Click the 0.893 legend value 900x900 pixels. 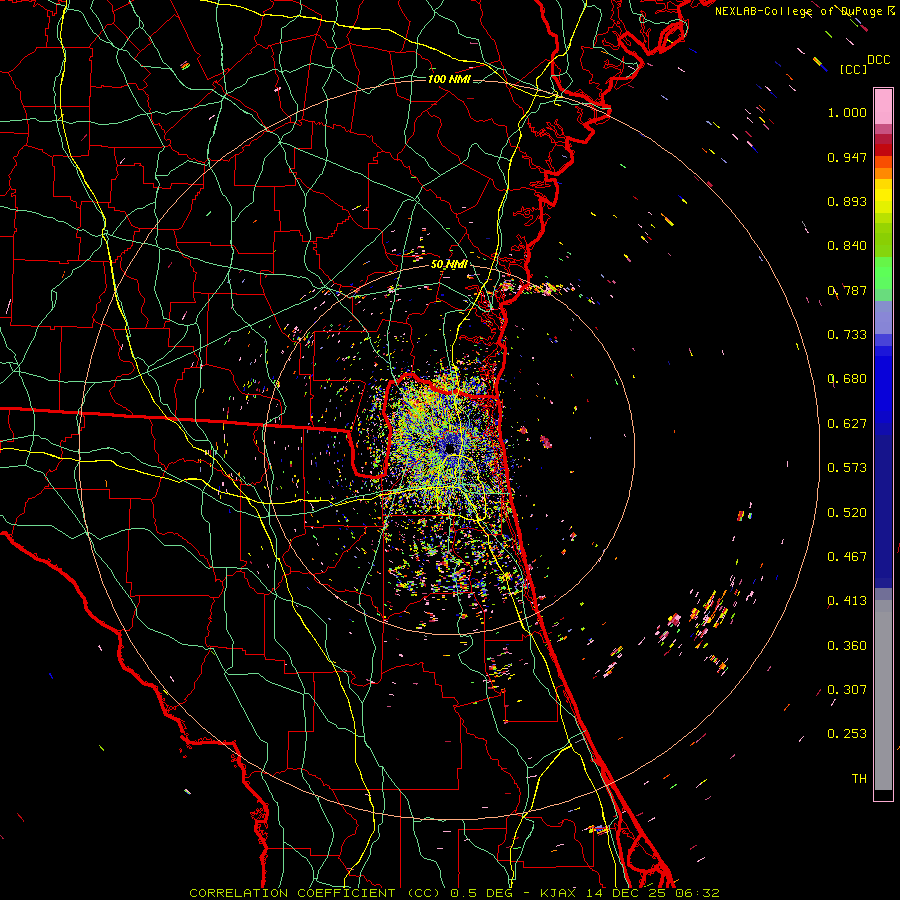(x=847, y=201)
